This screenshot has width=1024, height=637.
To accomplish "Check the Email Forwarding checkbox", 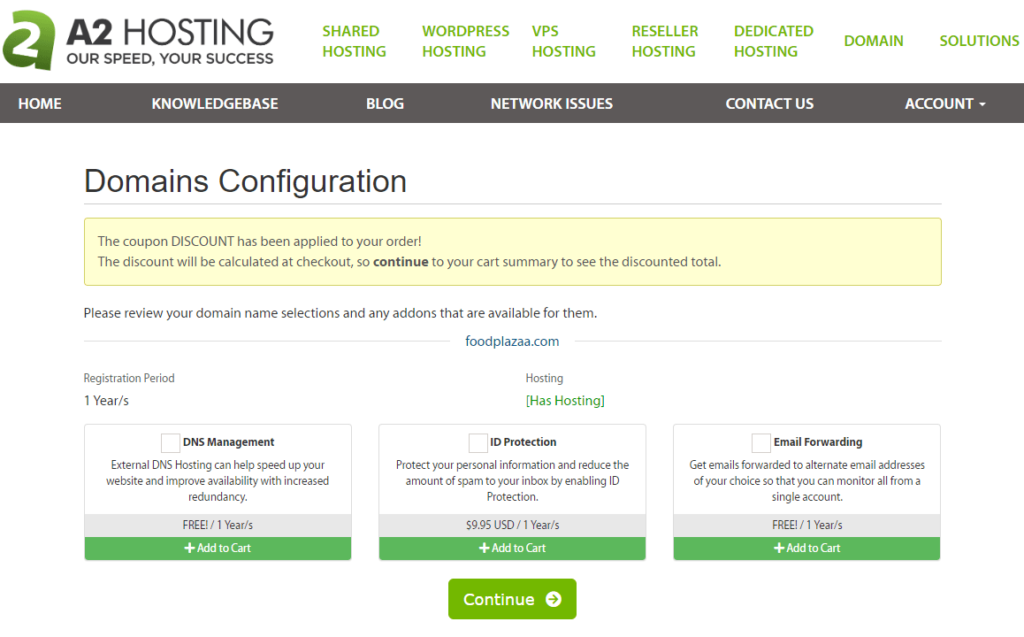I will pos(761,443).
